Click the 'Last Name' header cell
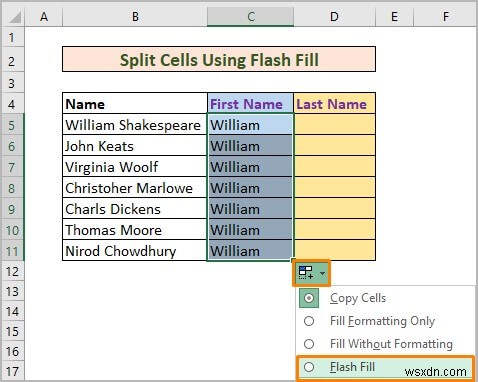This screenshot has width=478, height=382. pyautogui.click(x=335, y=104)
